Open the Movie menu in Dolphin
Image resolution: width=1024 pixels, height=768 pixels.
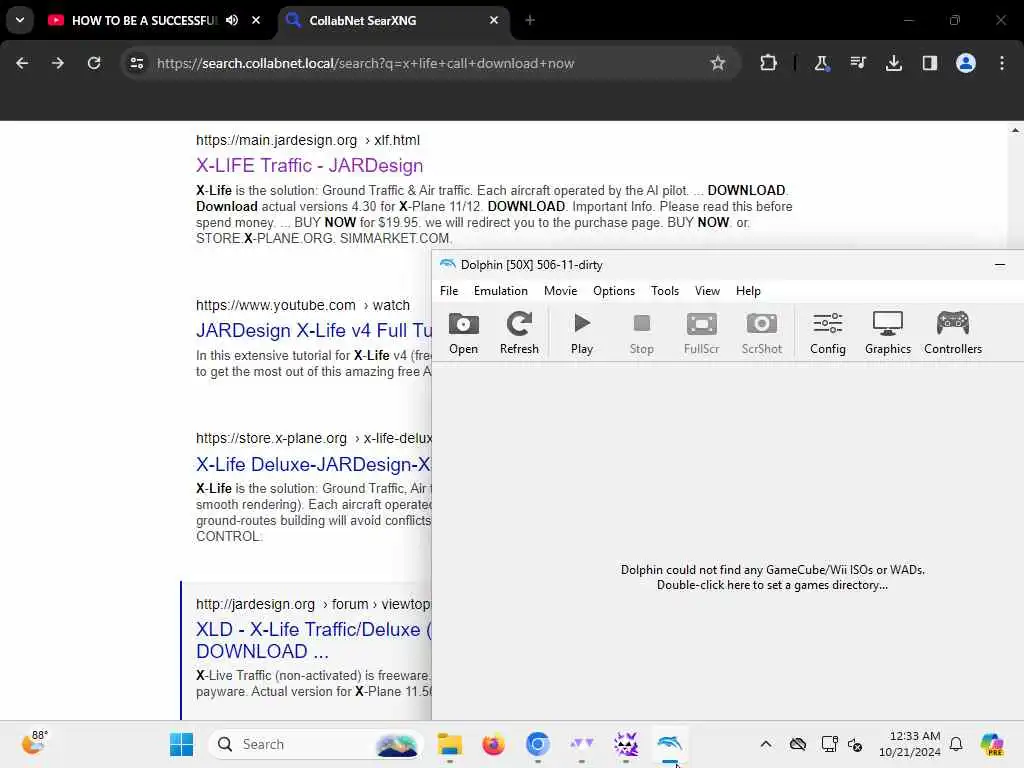click(560, 291)
